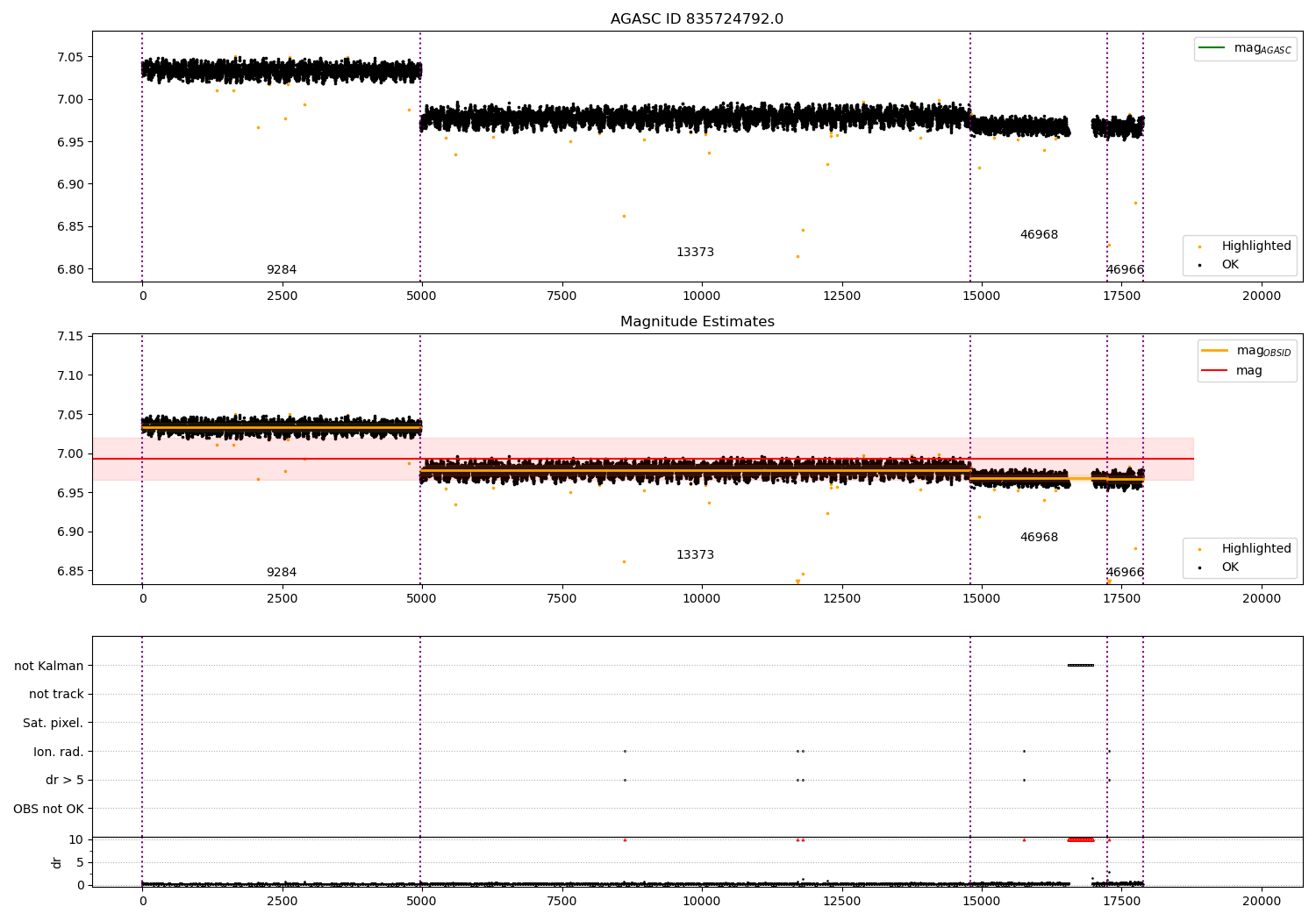Click the 15000 x-axis tick under Magnitude Estimates plot

(981, 599)
